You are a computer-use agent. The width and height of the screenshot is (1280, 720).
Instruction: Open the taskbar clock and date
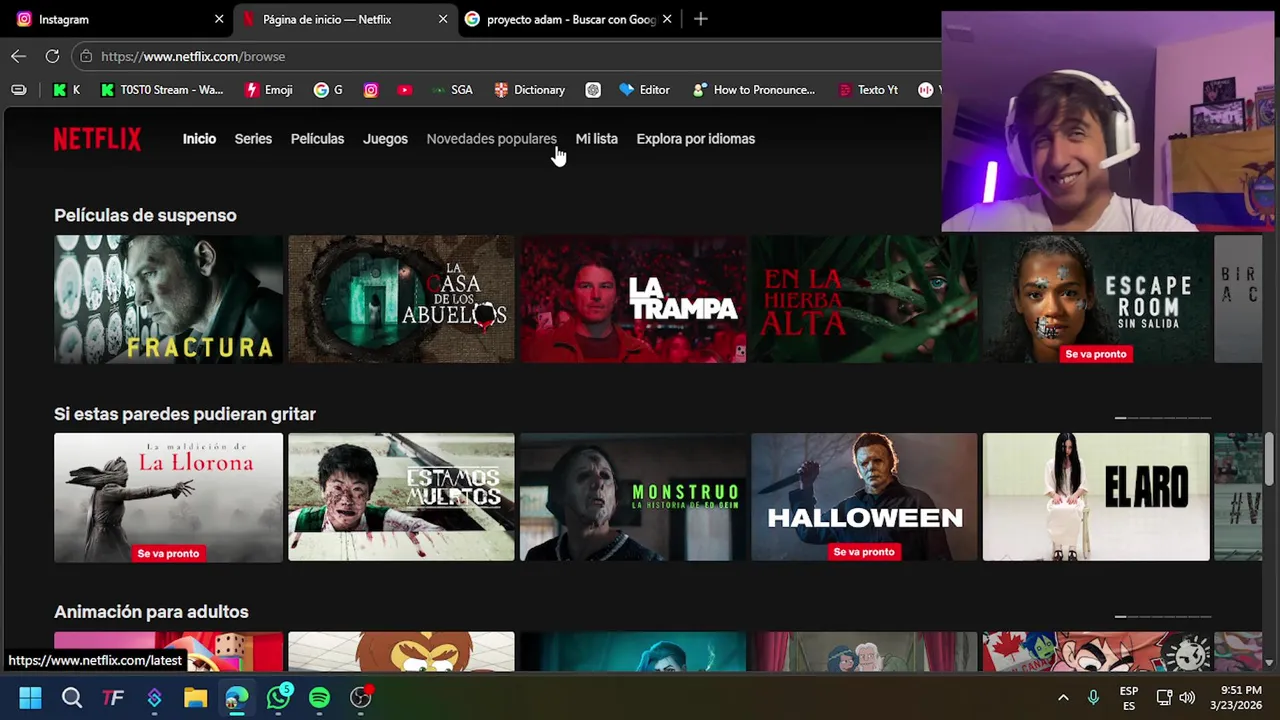1236,698
